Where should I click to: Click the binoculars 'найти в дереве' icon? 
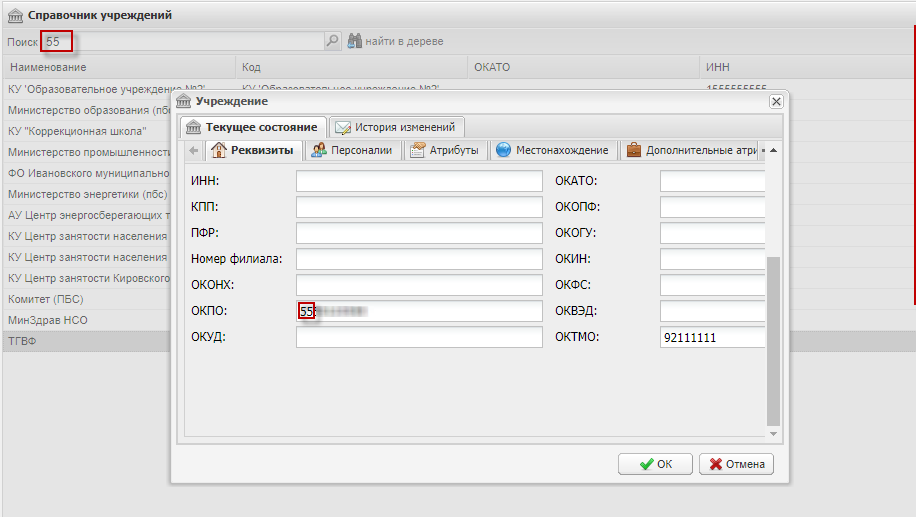[354, 41]
